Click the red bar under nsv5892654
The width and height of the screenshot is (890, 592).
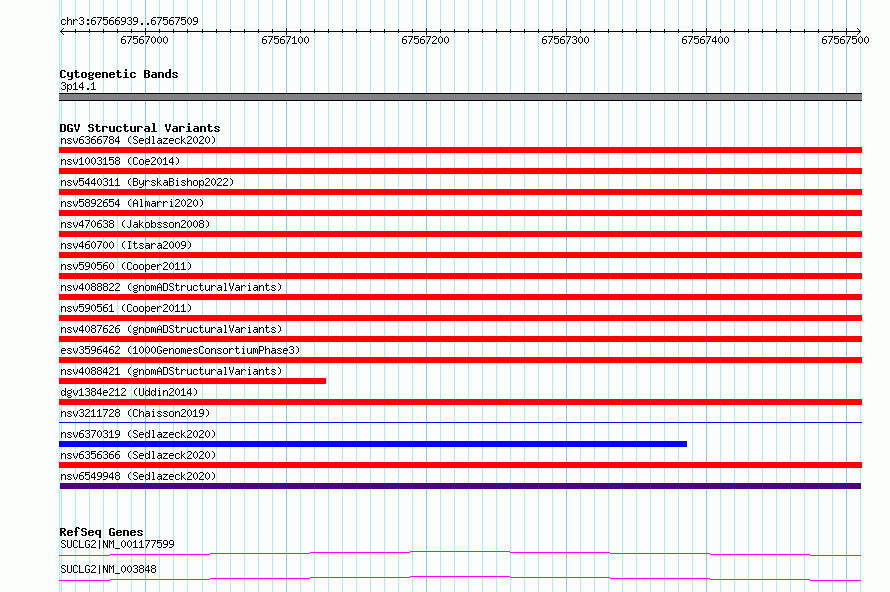[x=460, y=213]
